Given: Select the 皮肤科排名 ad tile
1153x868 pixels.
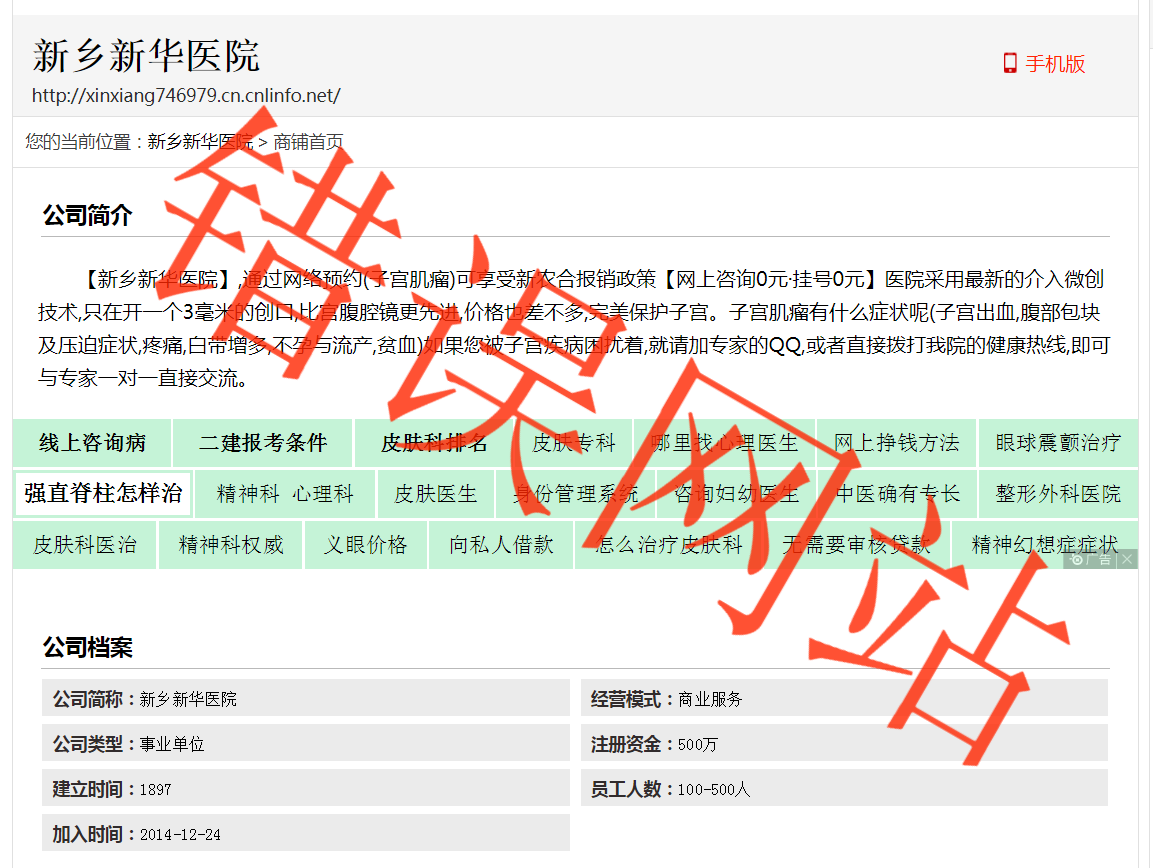Looking at the screenshot, I should [434, 443].
